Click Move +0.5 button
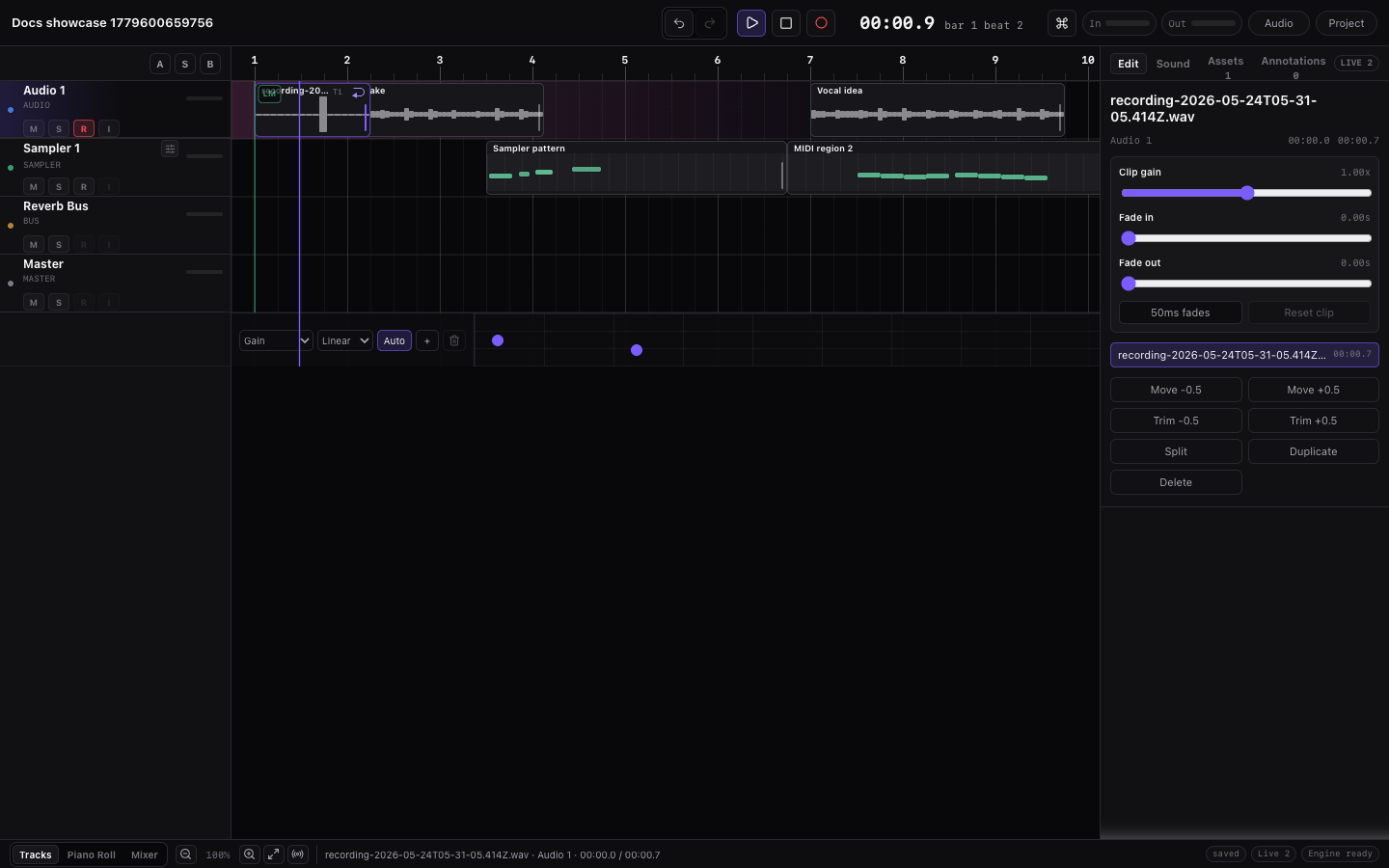1389x868 pixels. coord(1314,390)
